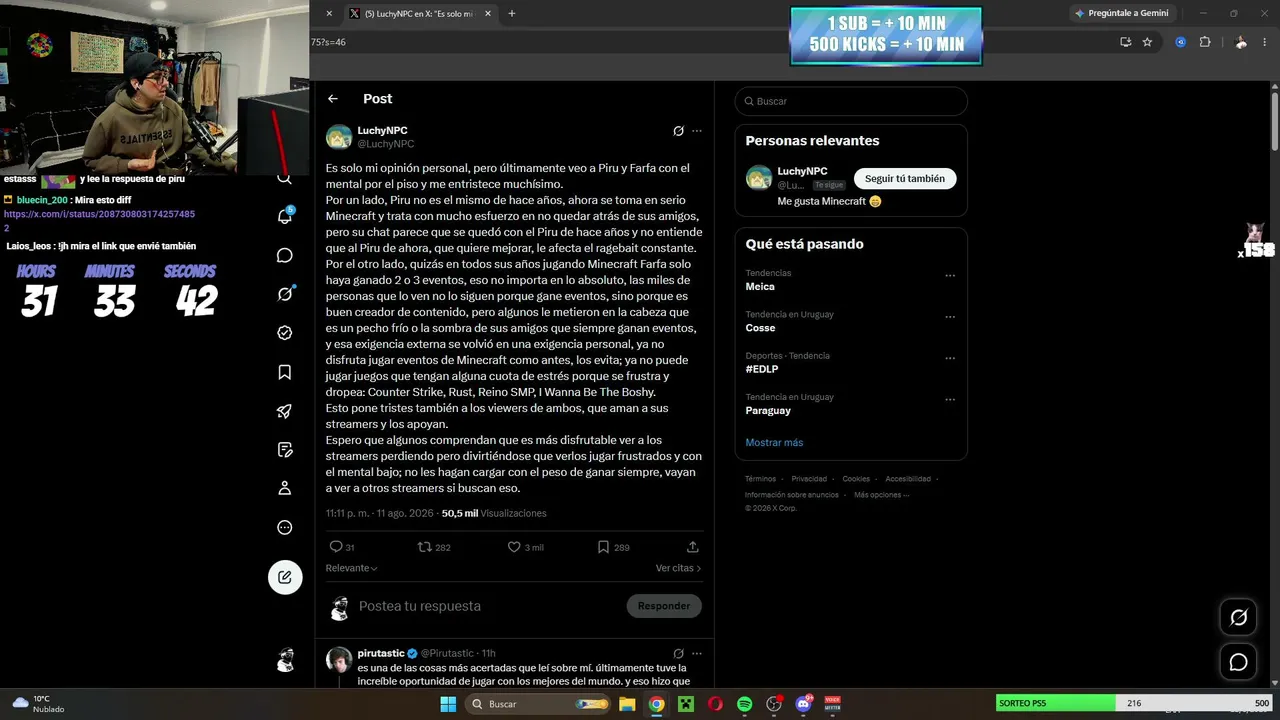The image size is (1280, 720).
Task: Click the SORTEO PS5 progress bar
Action: pyautogui.click(x=1136, y=703)
